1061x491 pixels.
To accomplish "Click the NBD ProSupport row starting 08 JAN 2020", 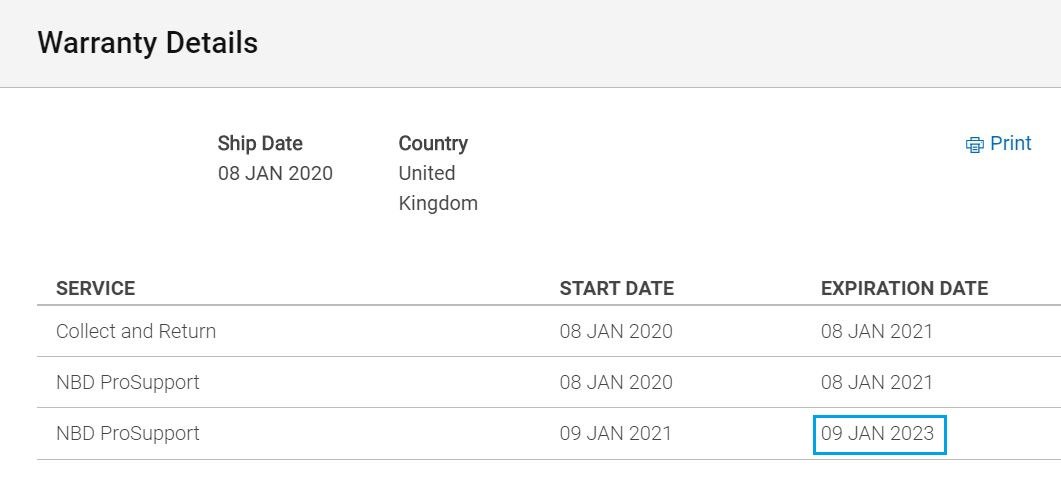I will 549,382.
